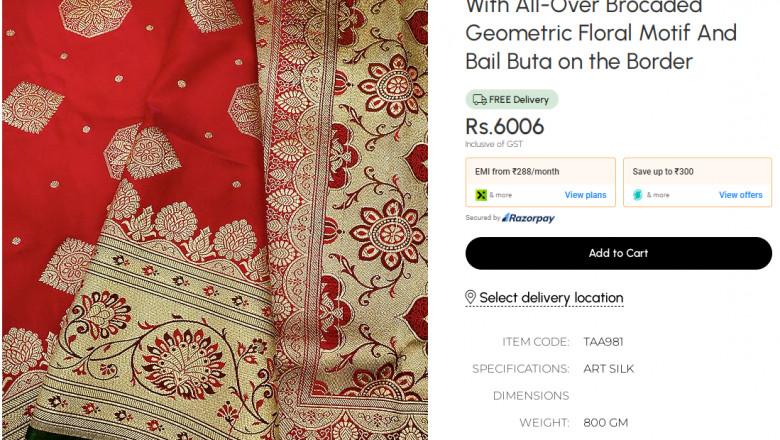
Task: Select delivery location
Action: 551,298
